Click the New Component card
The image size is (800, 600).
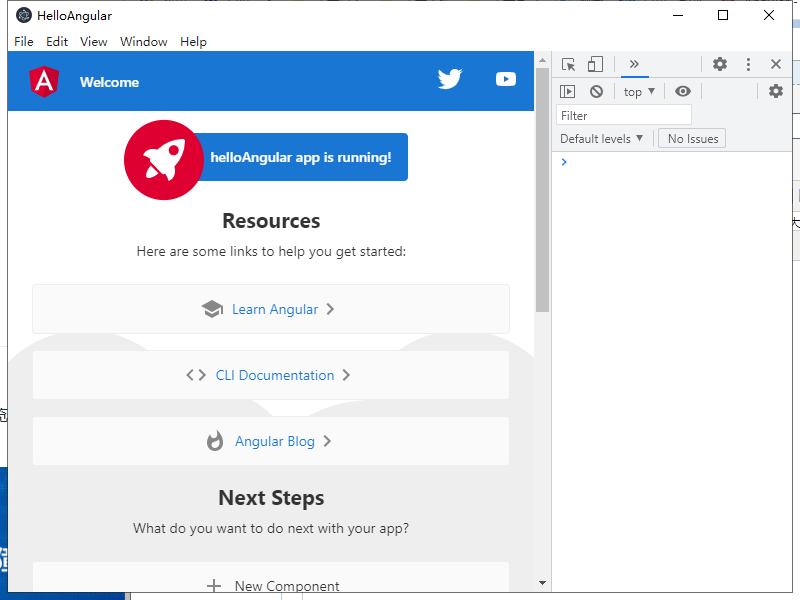(x=271, y=578)
